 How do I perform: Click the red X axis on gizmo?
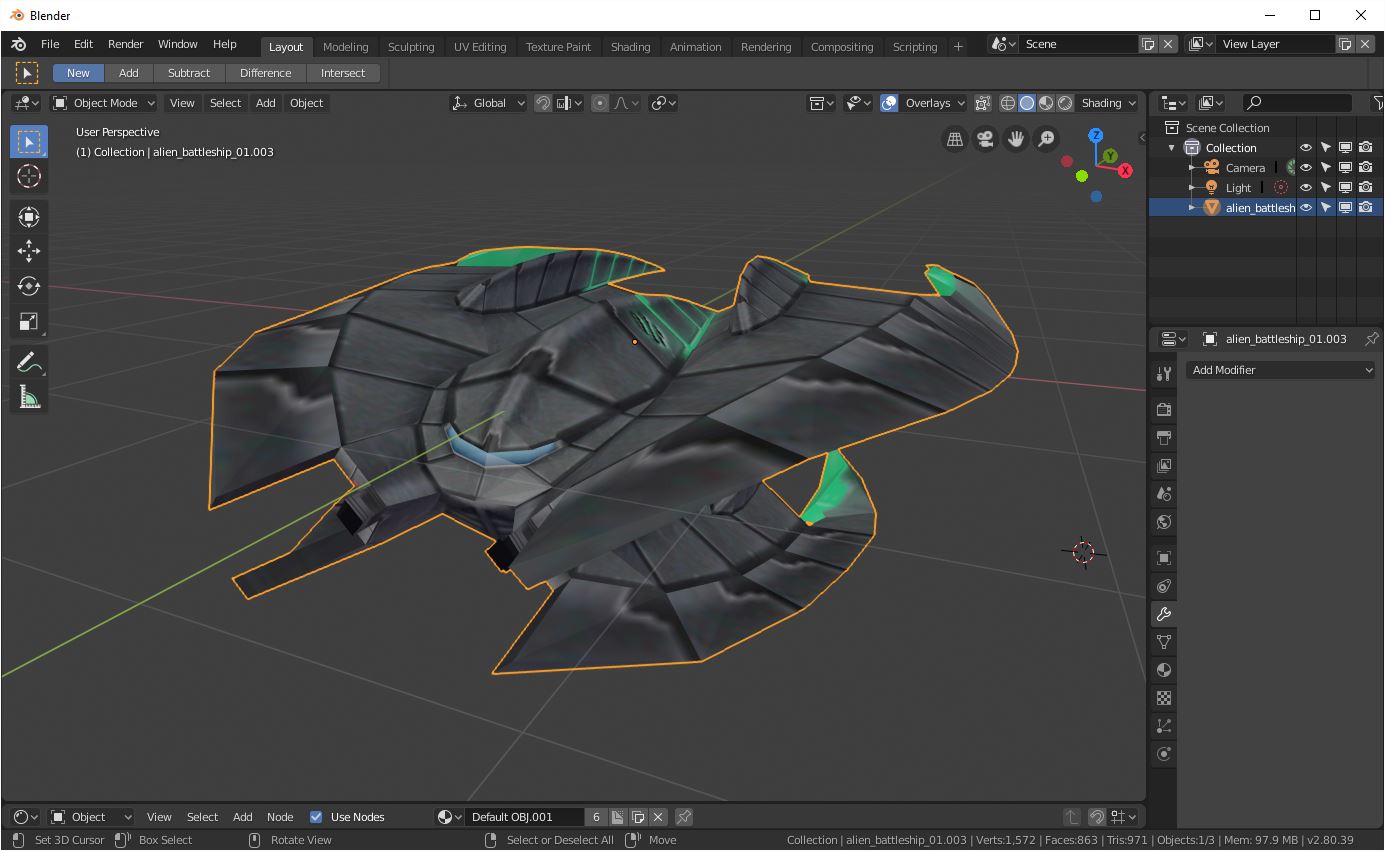[1125, 171]
